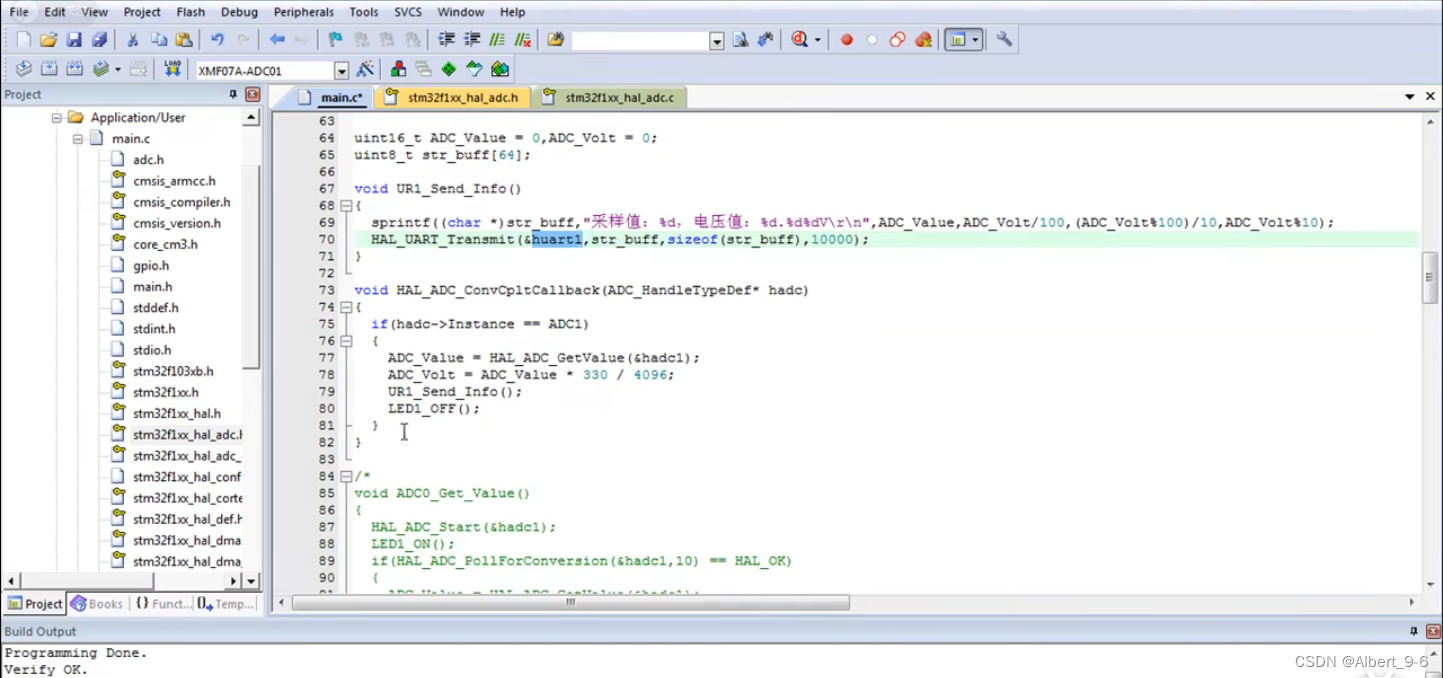Viewport: 1443px width, 678px height.
Task: Start a debug session
Action: [x=797, y=39]
